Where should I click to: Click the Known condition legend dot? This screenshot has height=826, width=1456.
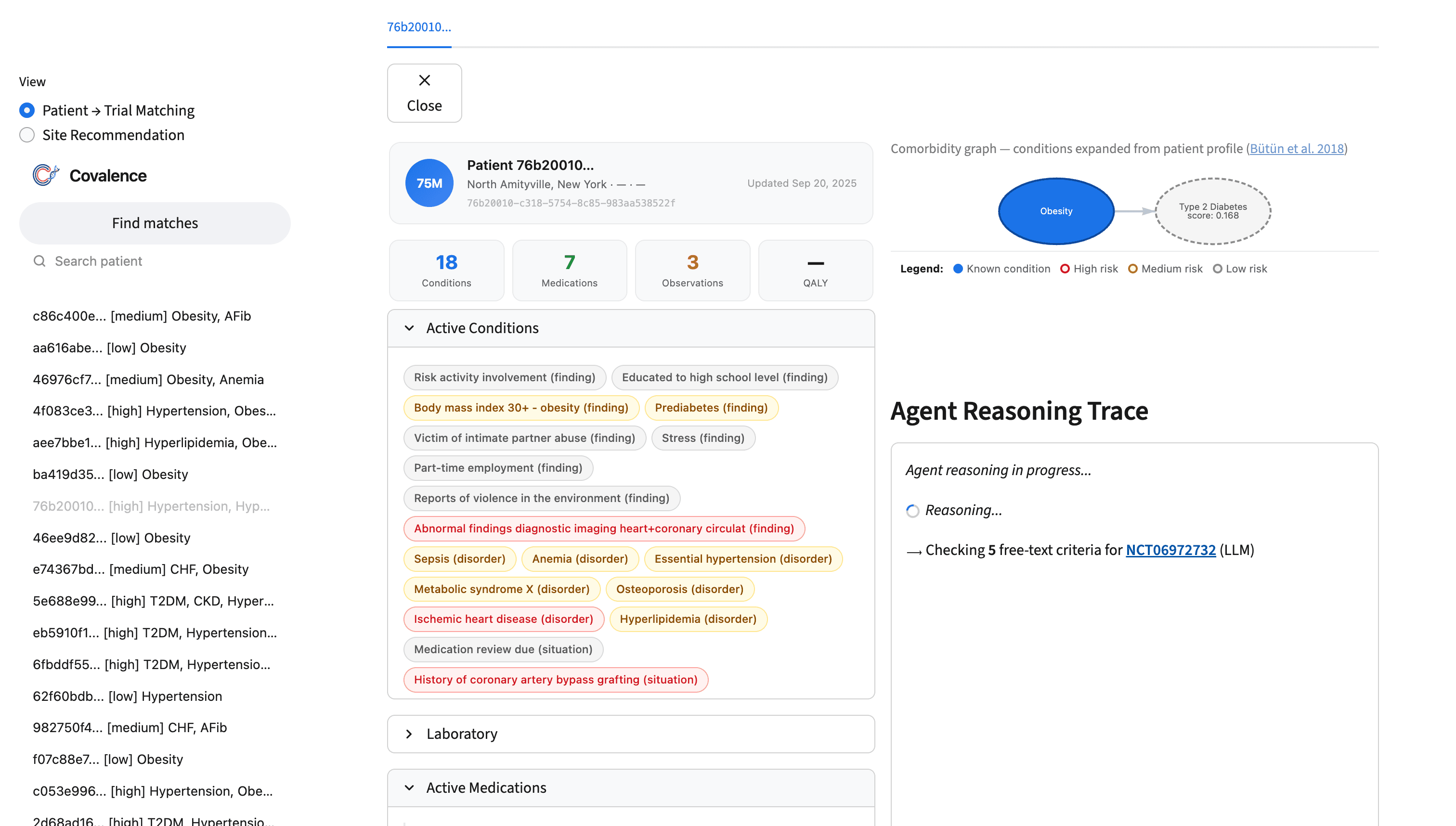pos(958,269)
